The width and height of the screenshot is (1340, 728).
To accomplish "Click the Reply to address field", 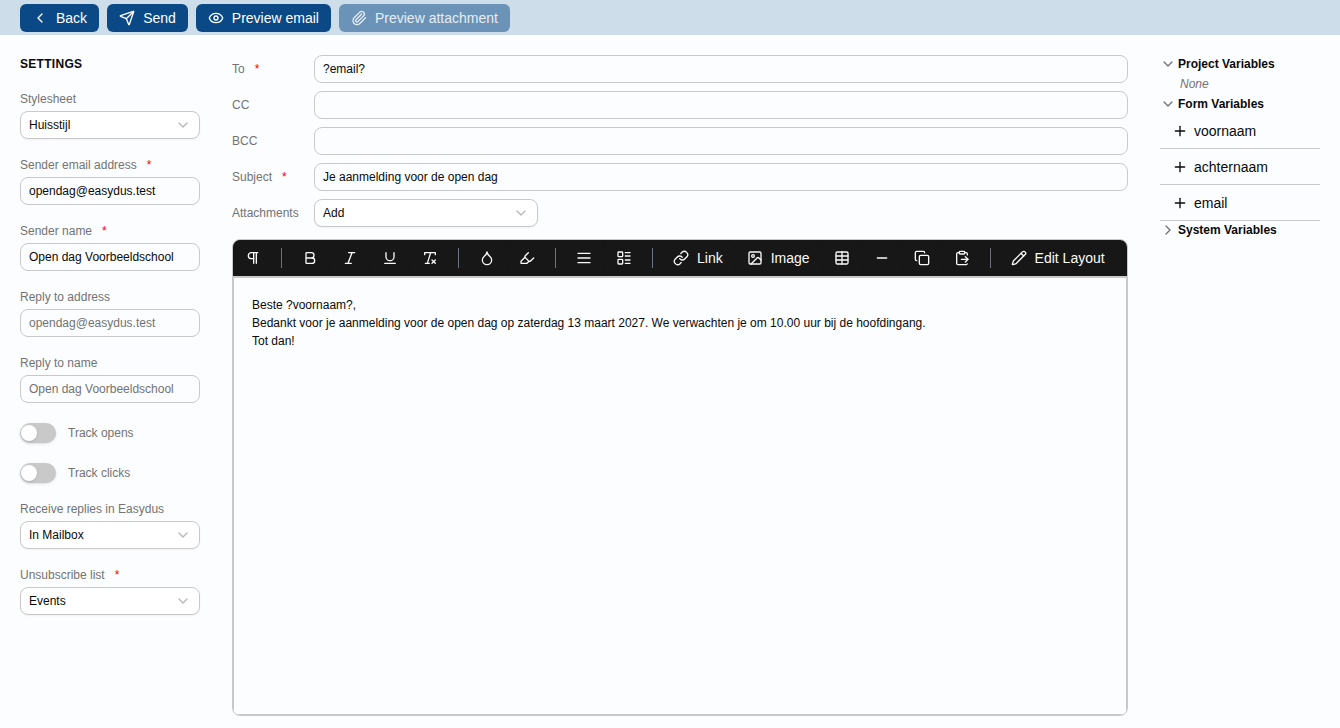I will pos(110,323).
